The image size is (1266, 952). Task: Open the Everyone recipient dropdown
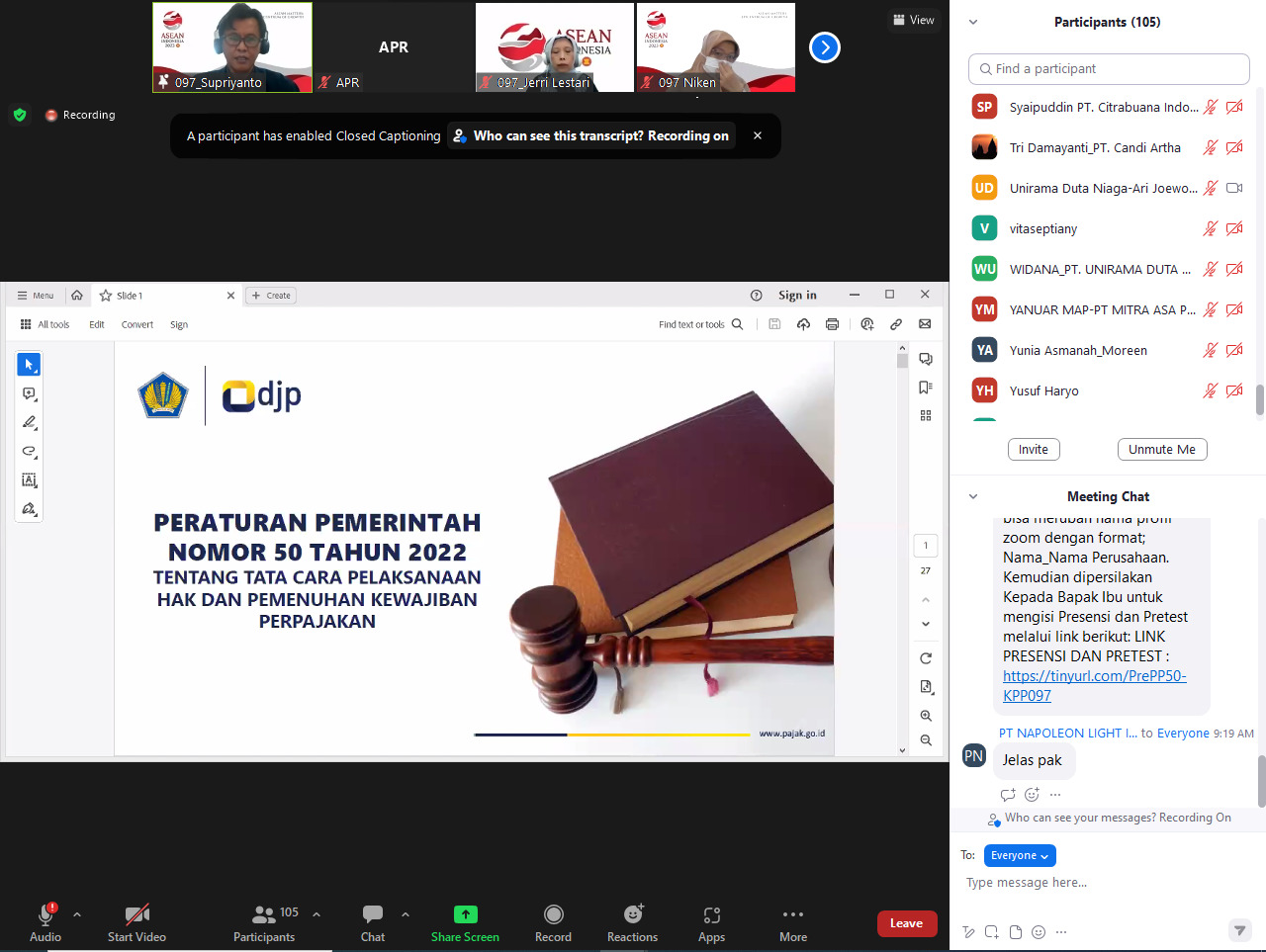point(1019,855)
